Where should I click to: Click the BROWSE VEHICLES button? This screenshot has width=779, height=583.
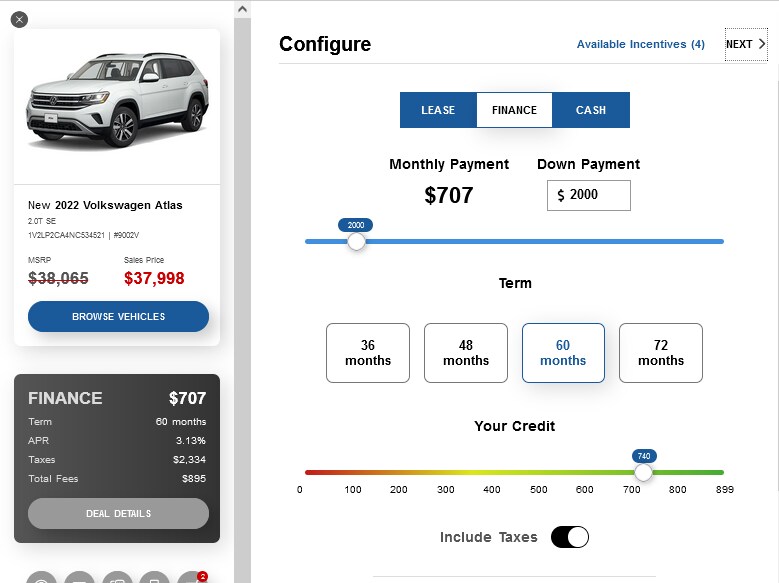118,317
